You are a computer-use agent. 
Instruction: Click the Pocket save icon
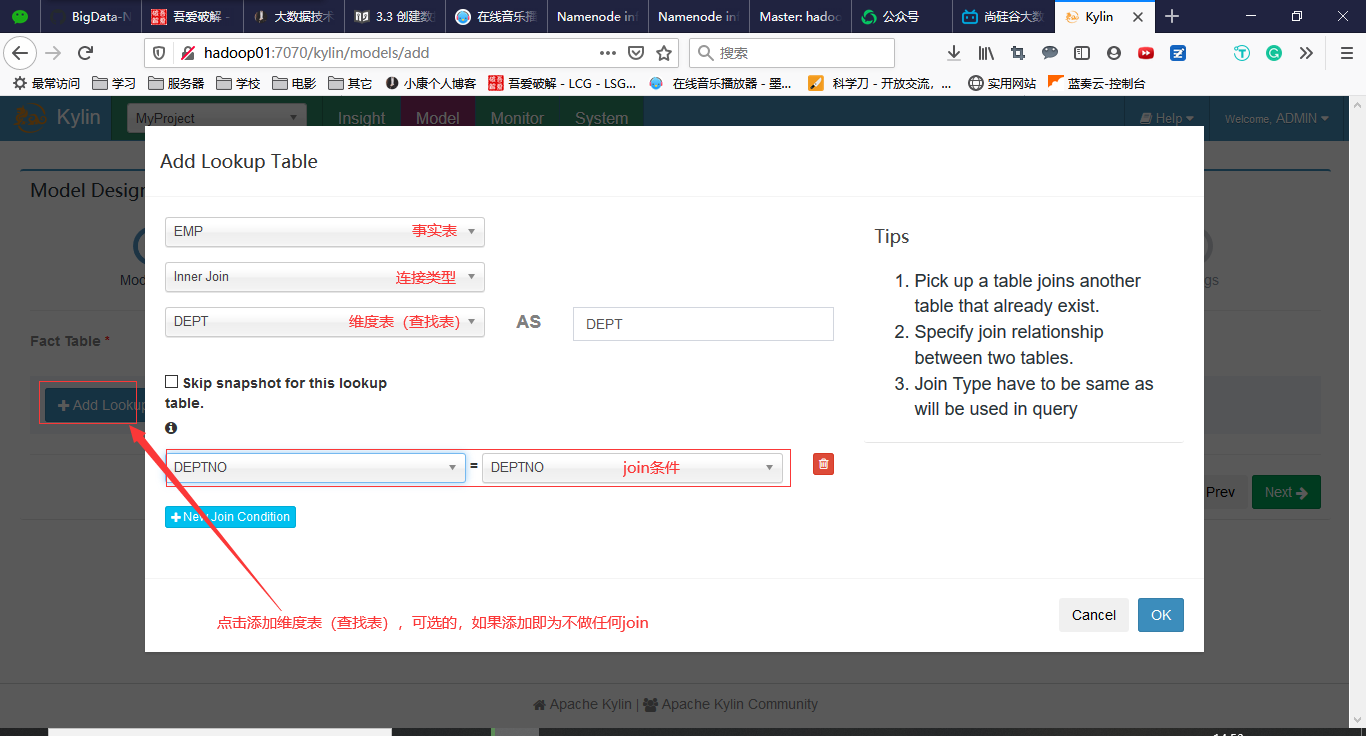pyautogui.click(x=637, y=53)
